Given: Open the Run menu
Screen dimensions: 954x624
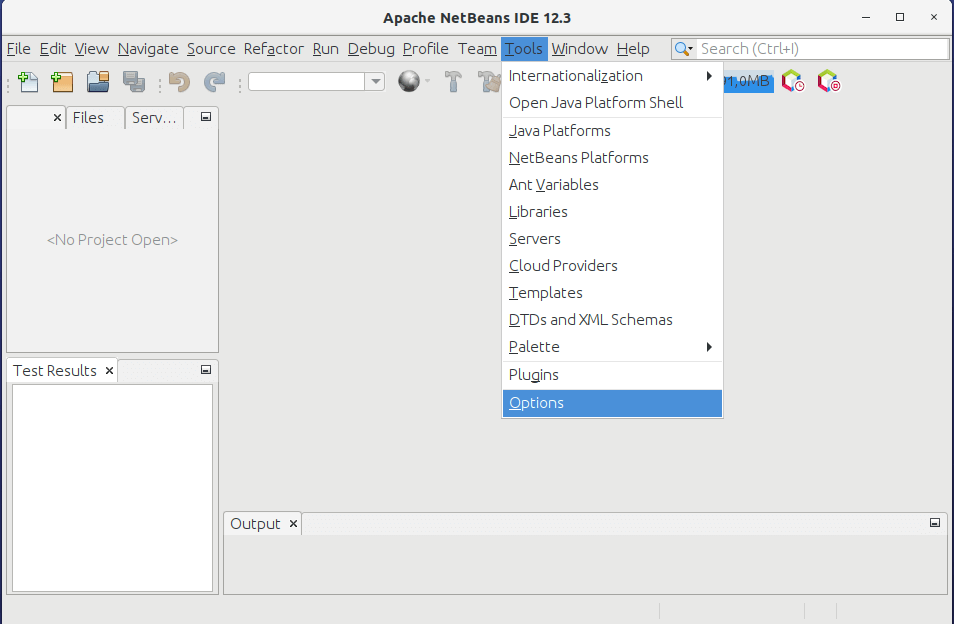Looking at the screenshot, I should tap(326, 49).
